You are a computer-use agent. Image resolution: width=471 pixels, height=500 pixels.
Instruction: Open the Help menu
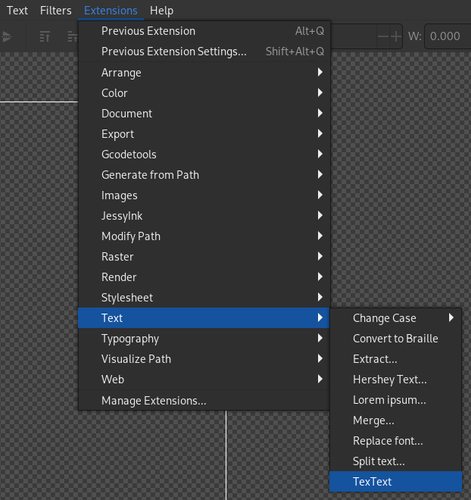pos(161,11)
